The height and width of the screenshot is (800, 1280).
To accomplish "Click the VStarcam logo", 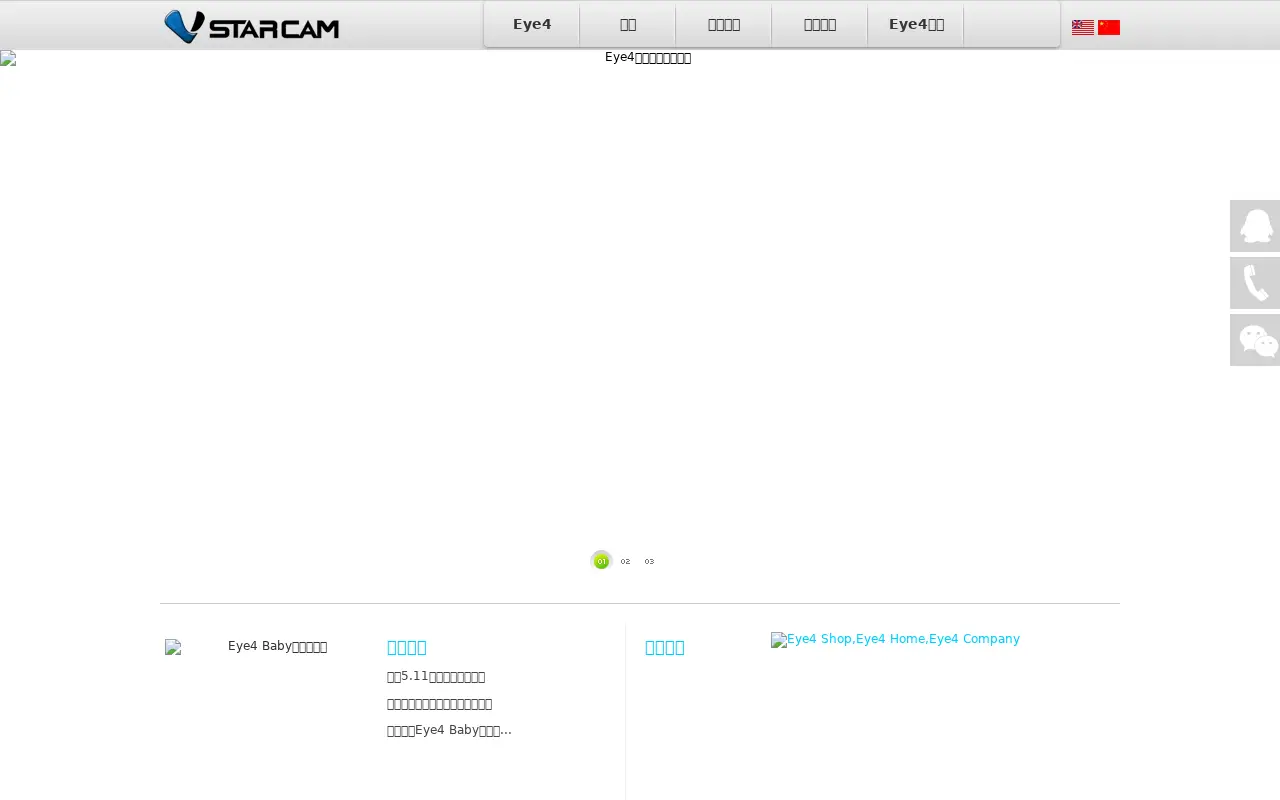I will tap(251, 27).
